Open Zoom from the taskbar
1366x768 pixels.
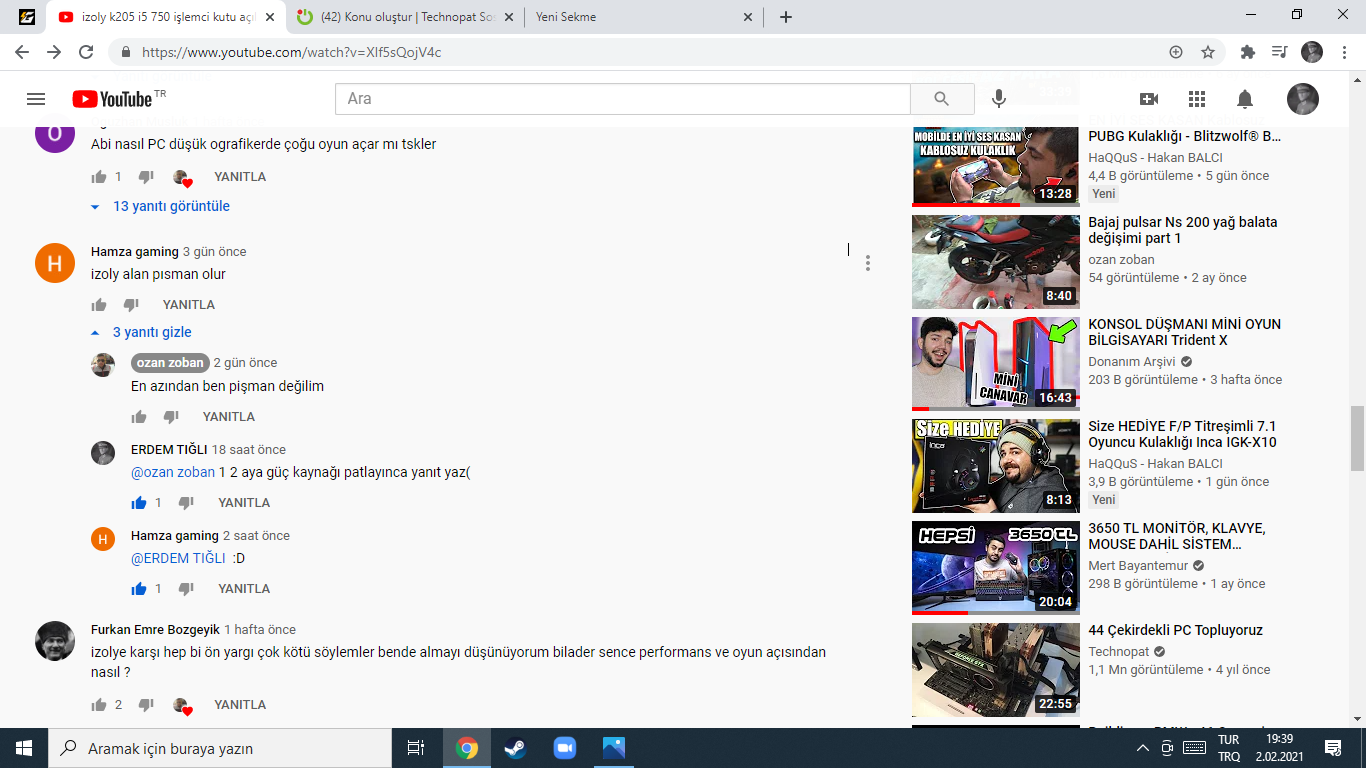[565, 748]
